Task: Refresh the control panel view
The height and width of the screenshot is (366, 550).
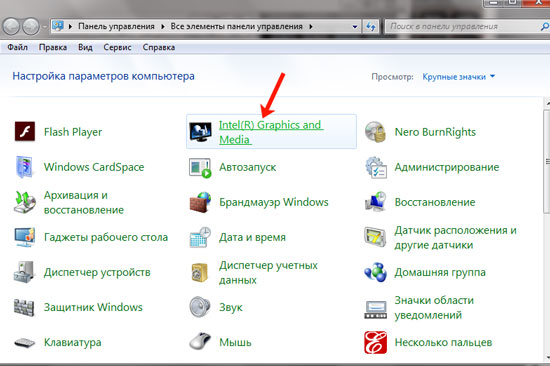Action: tap(371, 26)
